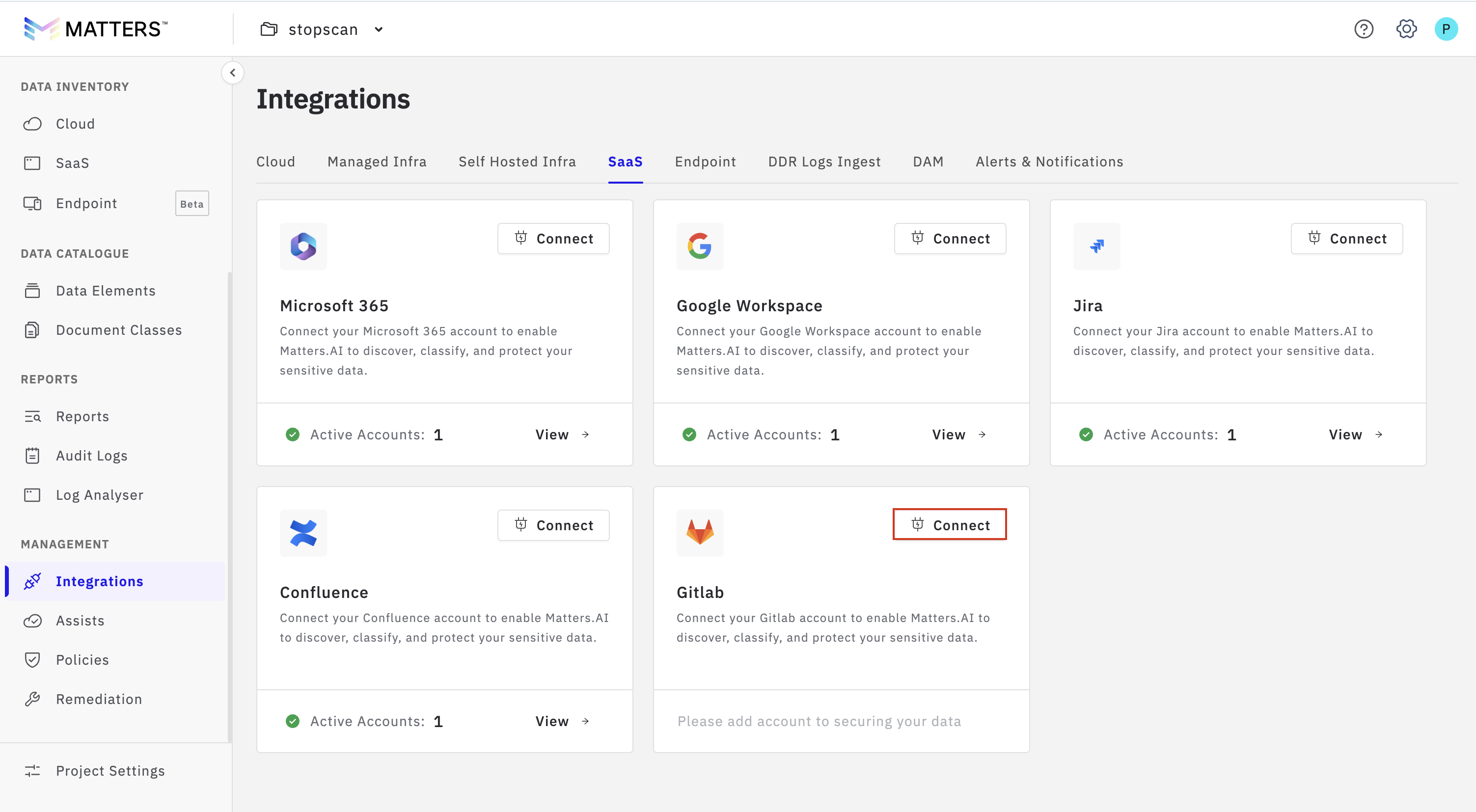Switch to the Self Hosted Infra tab

[x=518, y=162]
